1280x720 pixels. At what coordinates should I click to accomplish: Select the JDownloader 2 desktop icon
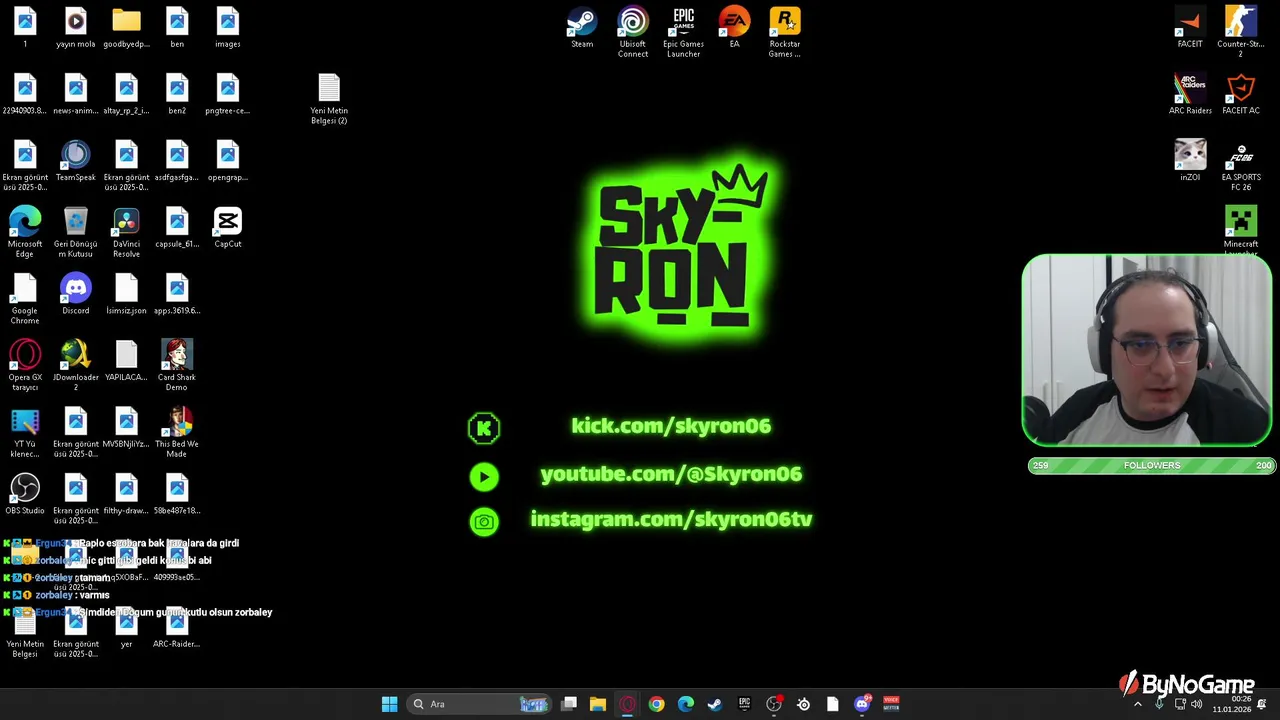76,366
